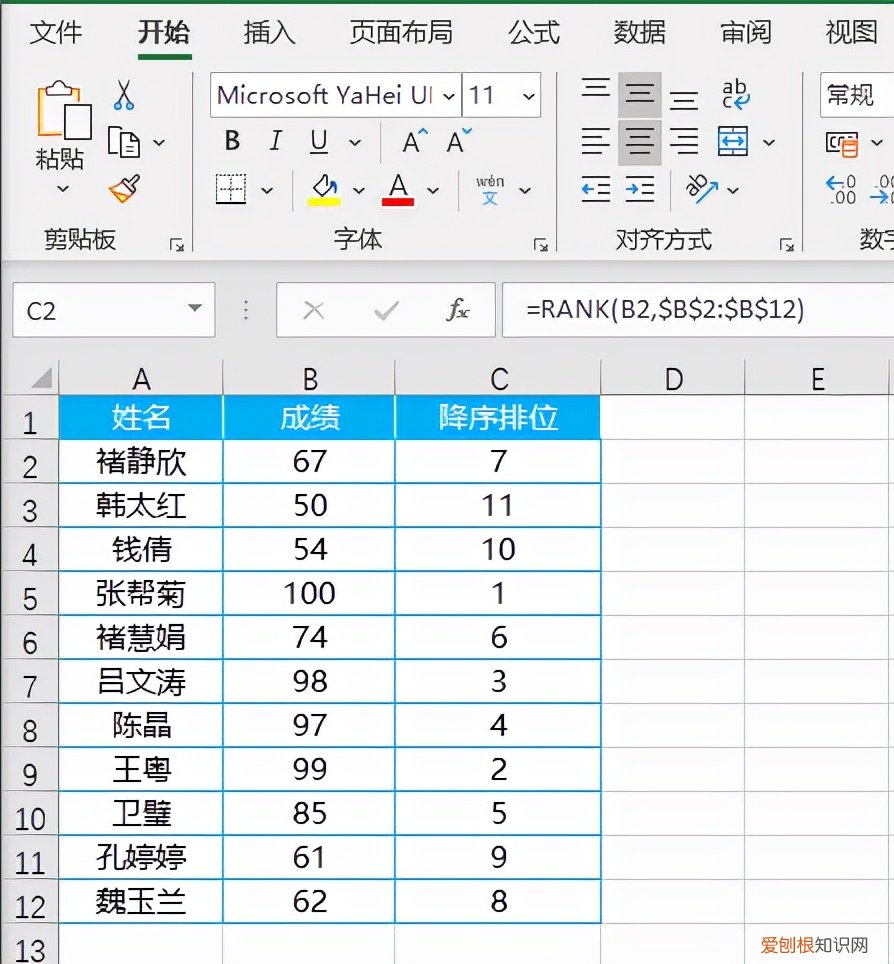Apply yellow fill color bucket
This screenshot has width=894, height=964.
pyautogui.click(x=323, y=190)
